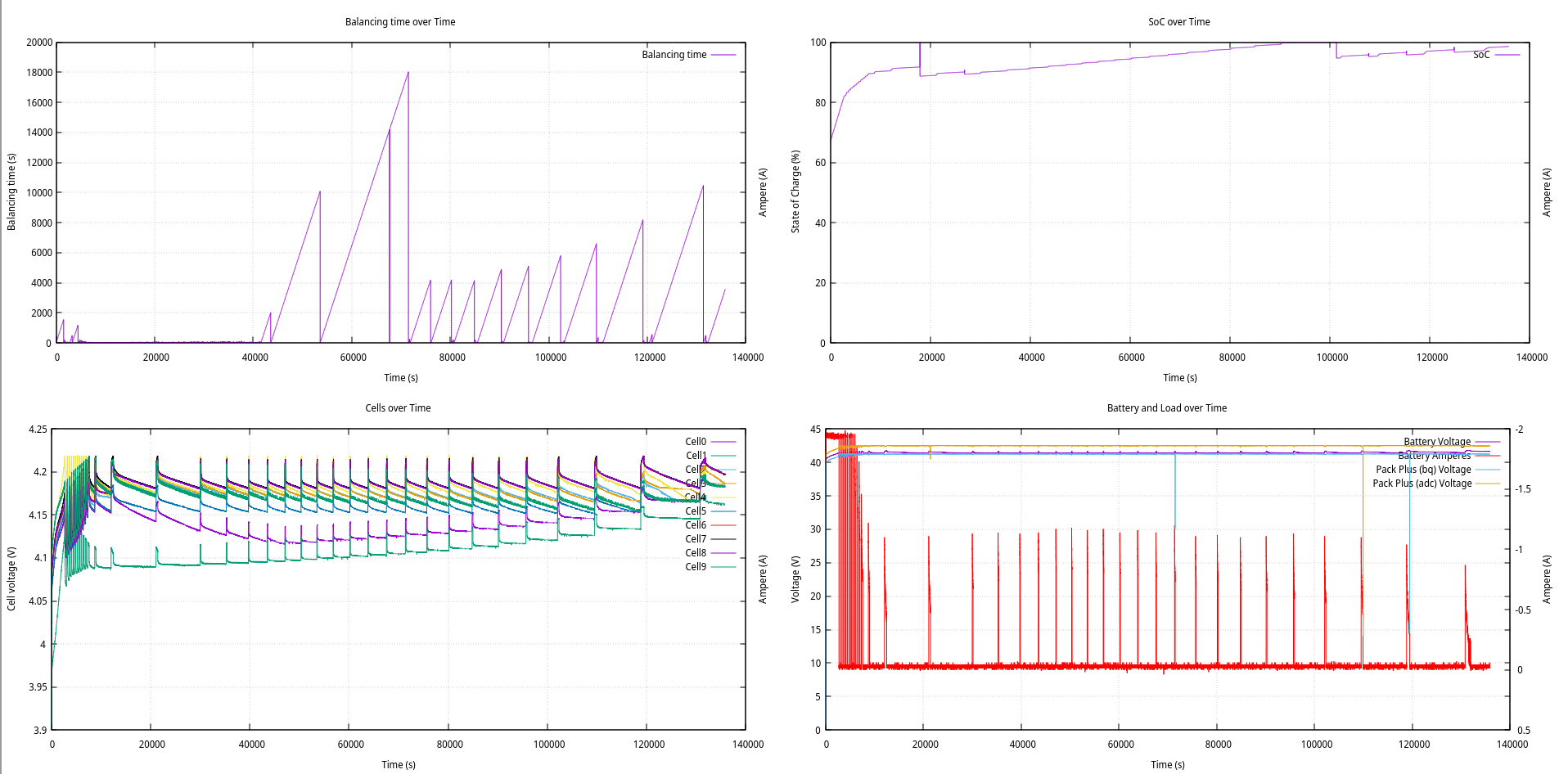Click the -1.5 tick on battery ampere axis
The height and width of the screenshot is (774, 1568).
(x=1523, y=489)
